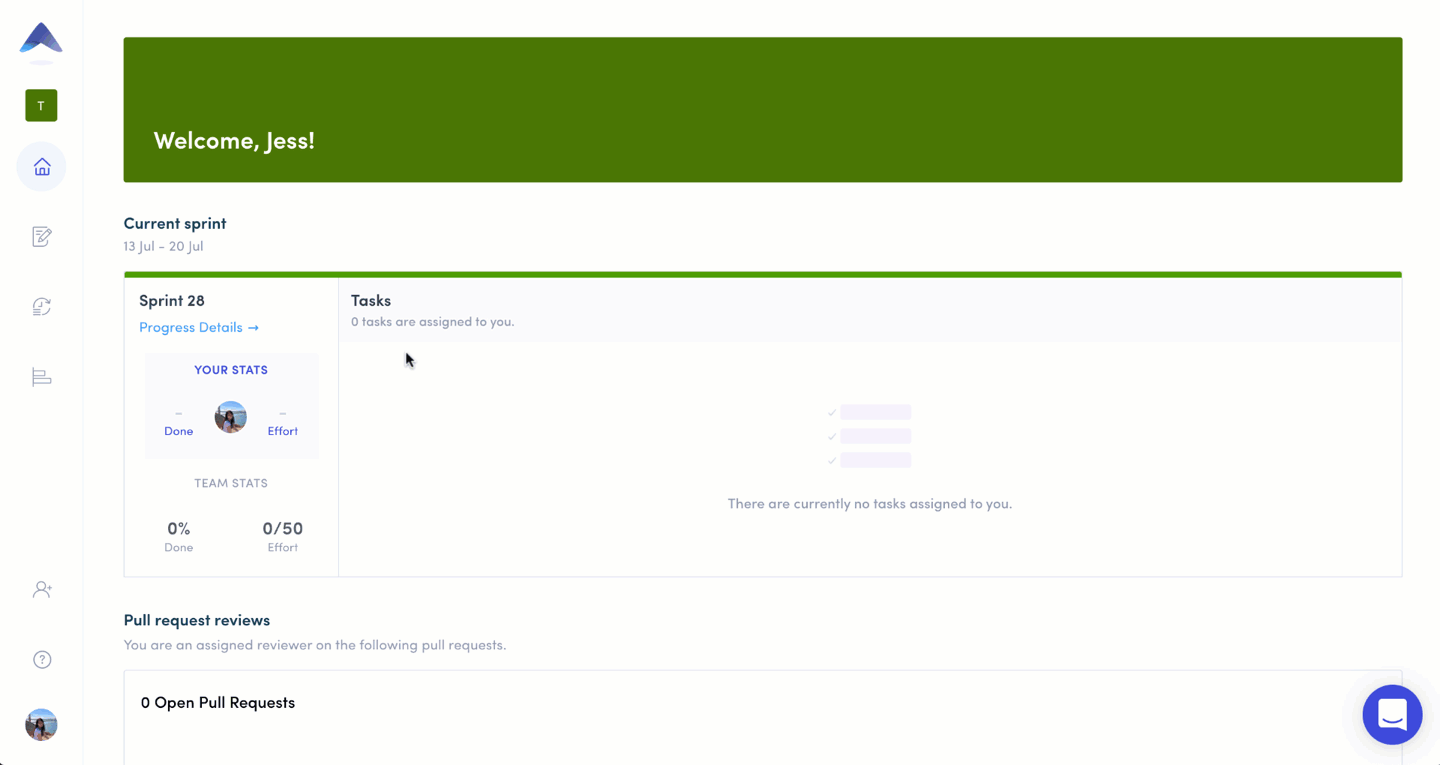Screen dimensions: 1440x765
Task: Click the Welcome, Jess! banner text
Action: 234,140
